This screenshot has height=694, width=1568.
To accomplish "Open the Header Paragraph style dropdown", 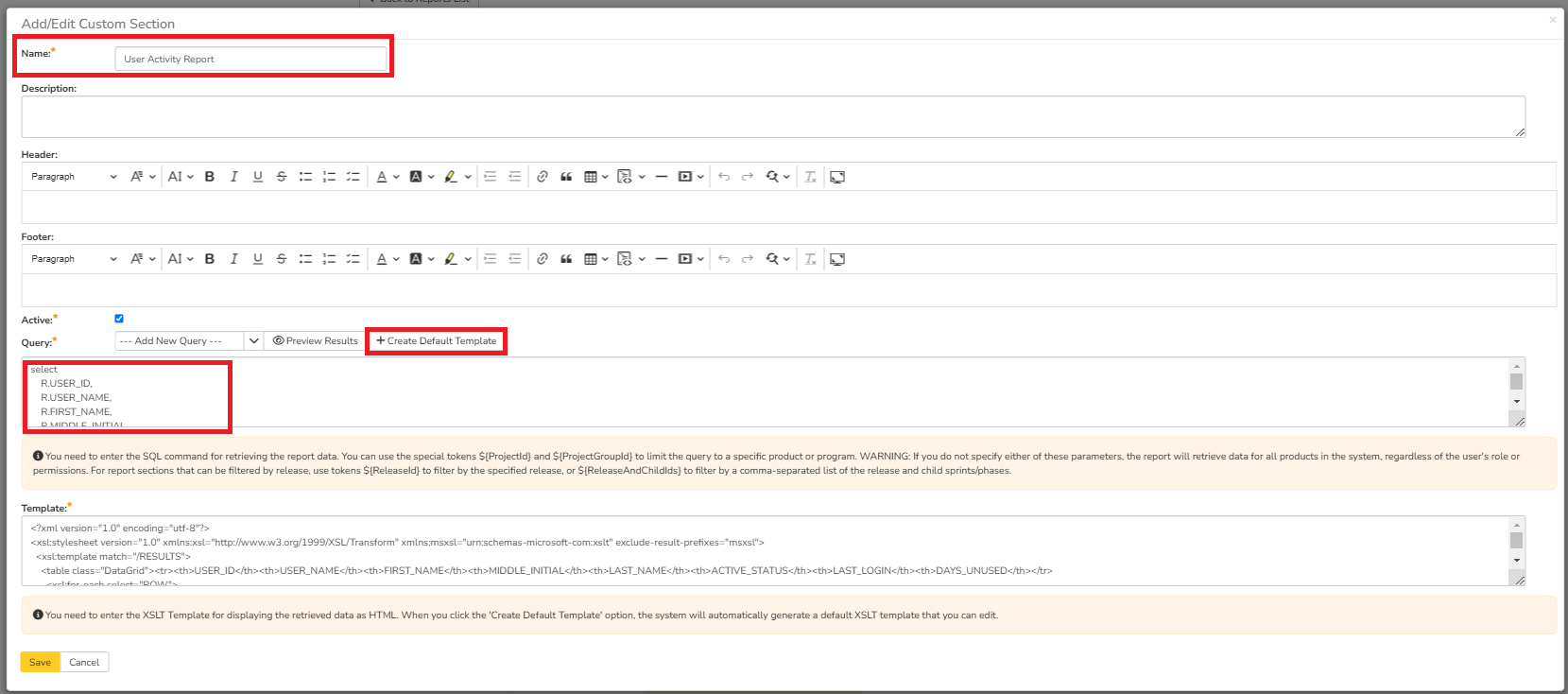I will tap(74, 177).
